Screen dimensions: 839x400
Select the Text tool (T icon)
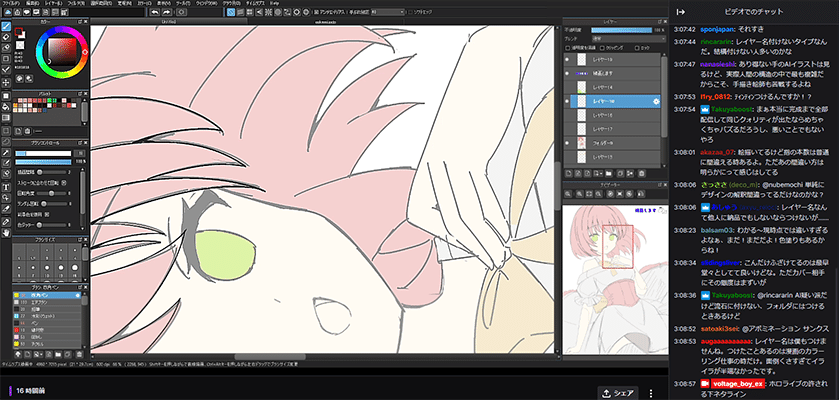[6, 187]
